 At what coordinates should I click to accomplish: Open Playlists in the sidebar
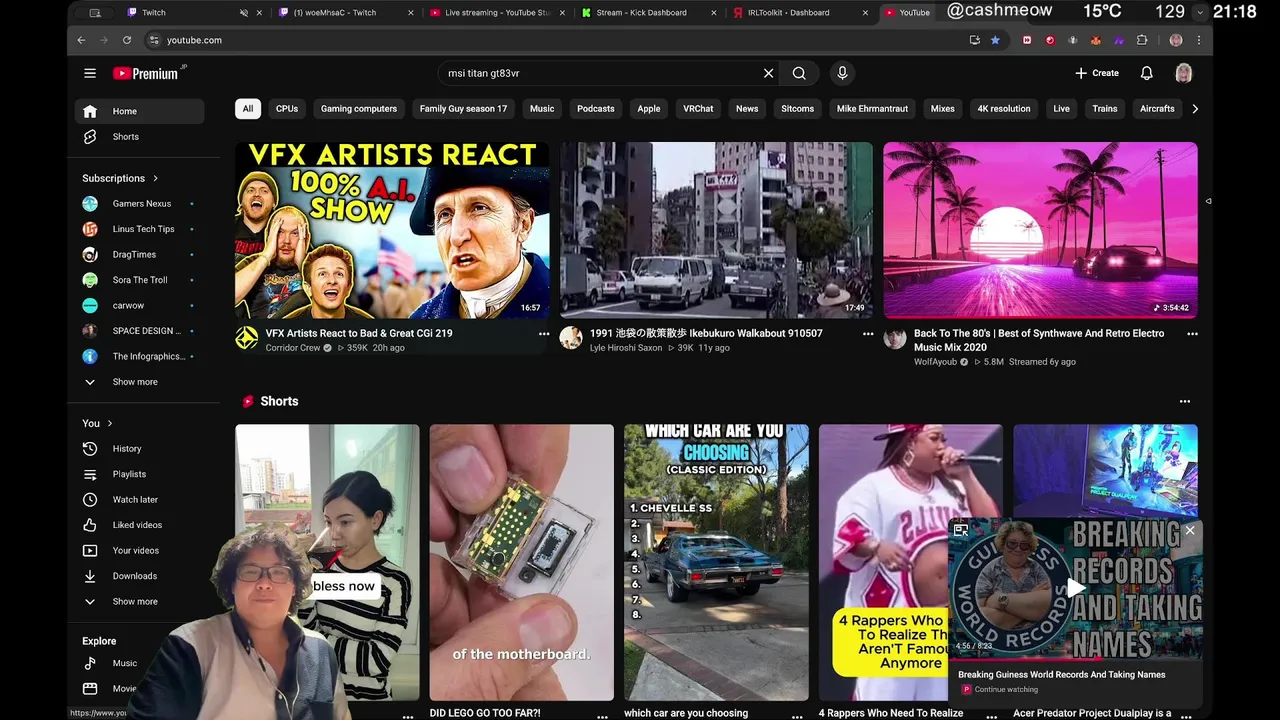pyautogui.click(x=139, y=474)
